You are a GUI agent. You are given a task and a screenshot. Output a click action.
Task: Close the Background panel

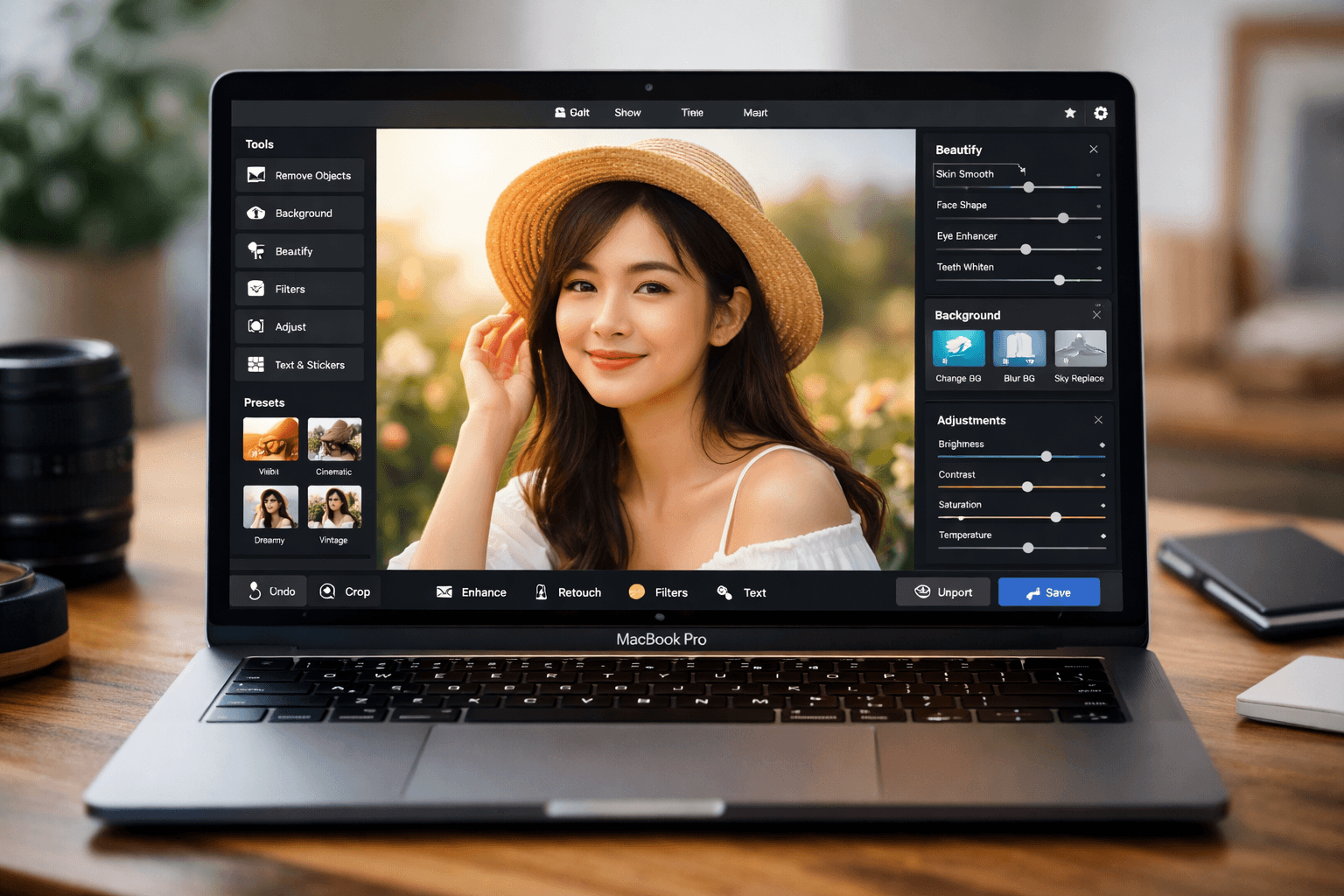(1096, 315)
